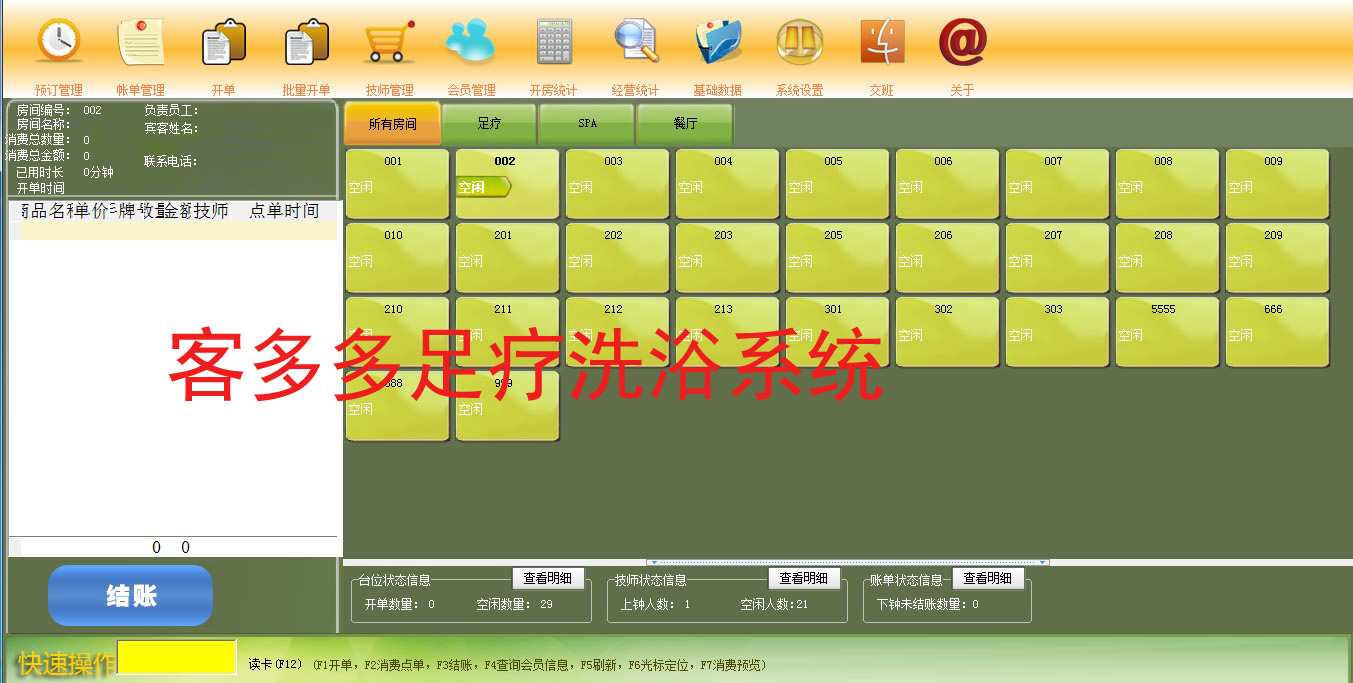This screenshot has height=683, width=1353.
Task: Select room 010 tile
Action: click(x=397, y=258)
